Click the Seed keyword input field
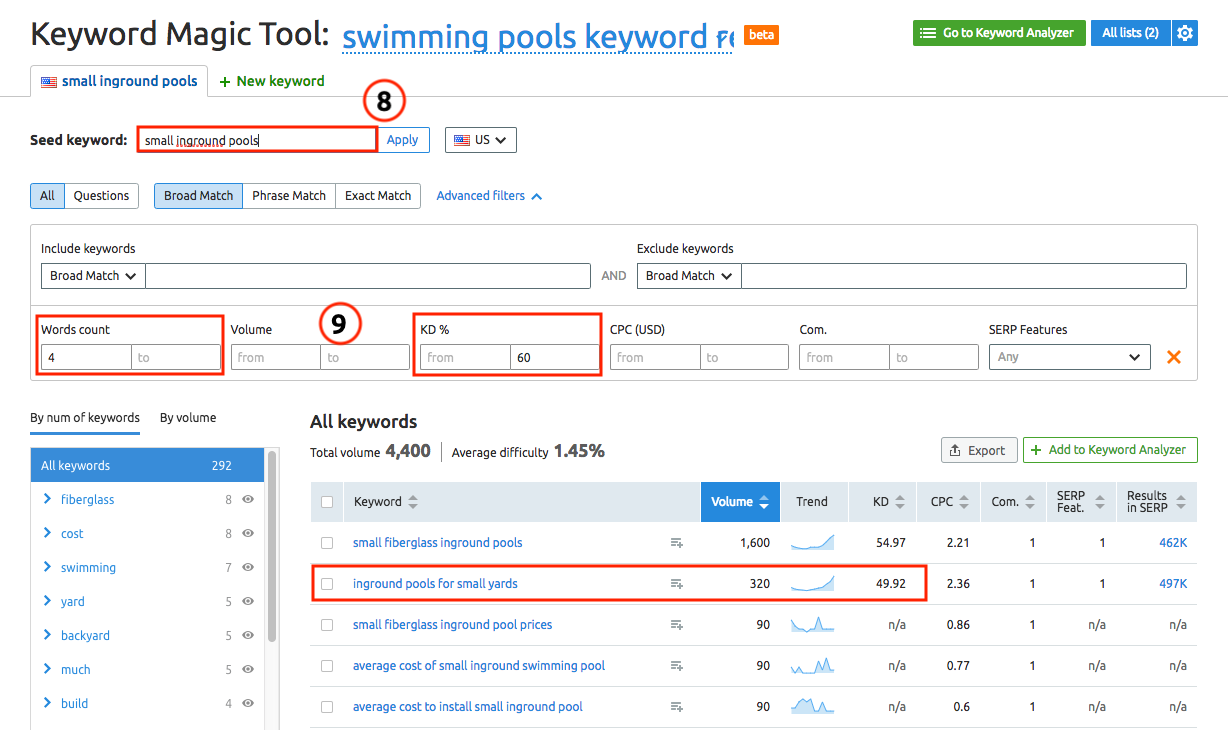 click(x=257, y=140)
